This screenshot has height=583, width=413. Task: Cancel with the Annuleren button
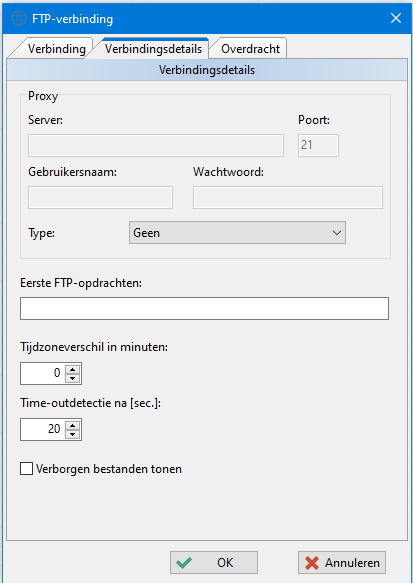click(x=342, y=563)
